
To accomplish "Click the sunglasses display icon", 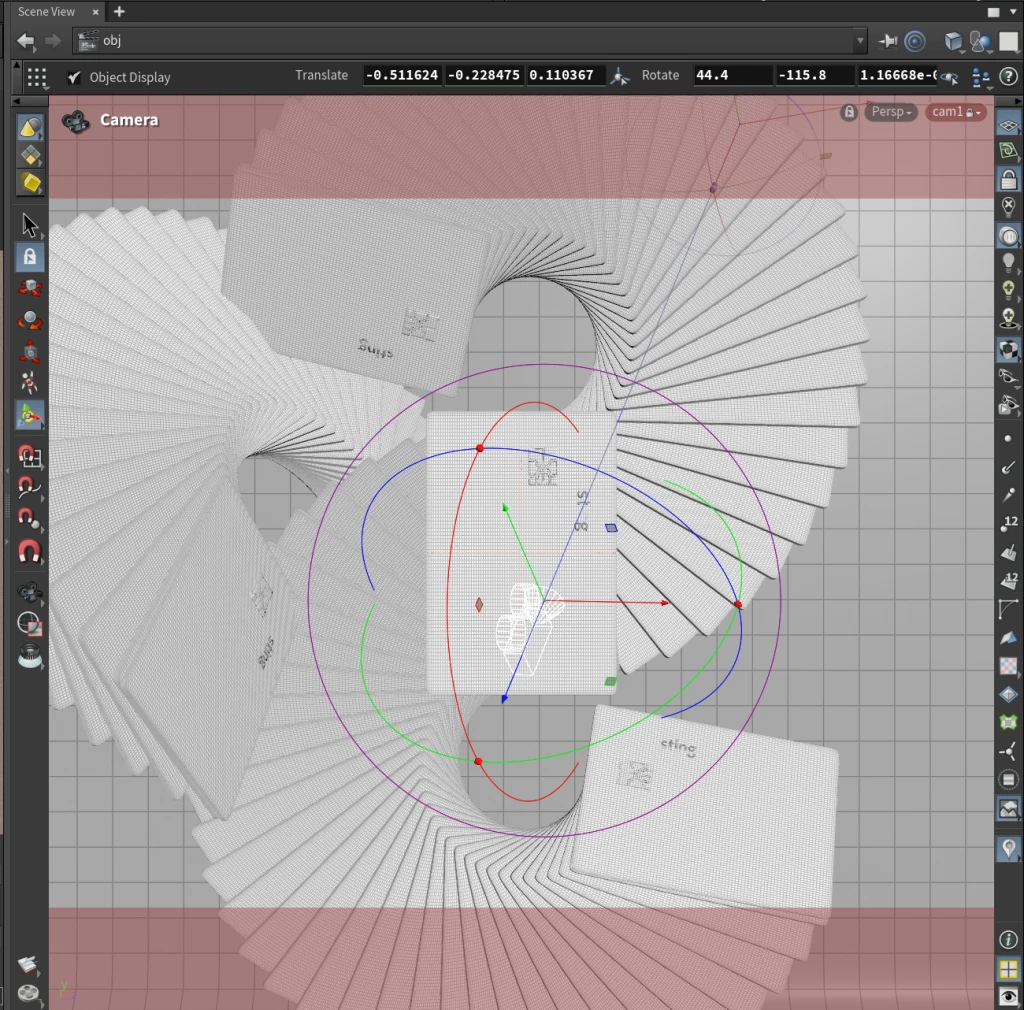I will pyautogui.click(x=1008, y=377).
